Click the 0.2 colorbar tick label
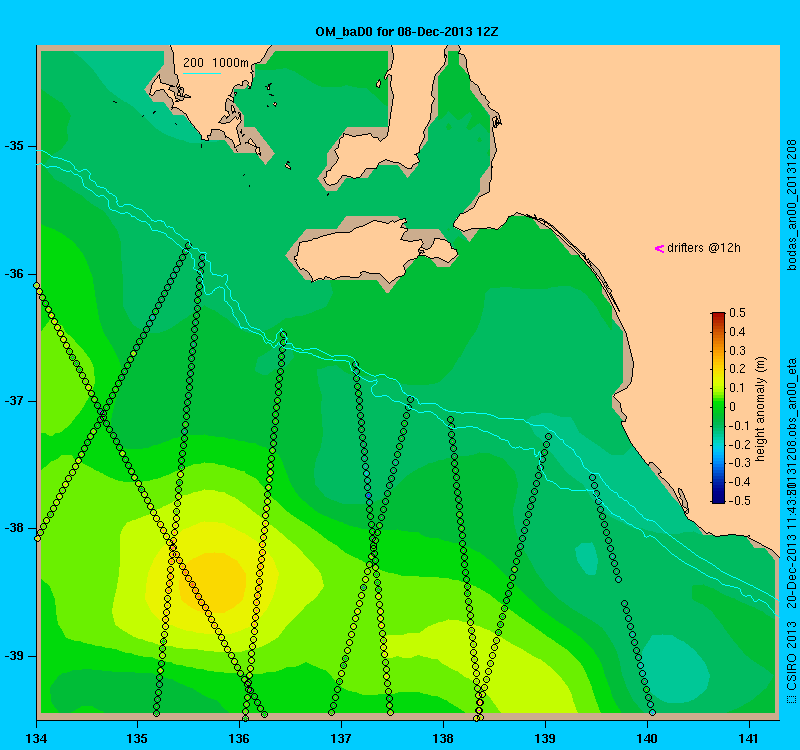The image size is (800, 750). [x=737, y=369]
